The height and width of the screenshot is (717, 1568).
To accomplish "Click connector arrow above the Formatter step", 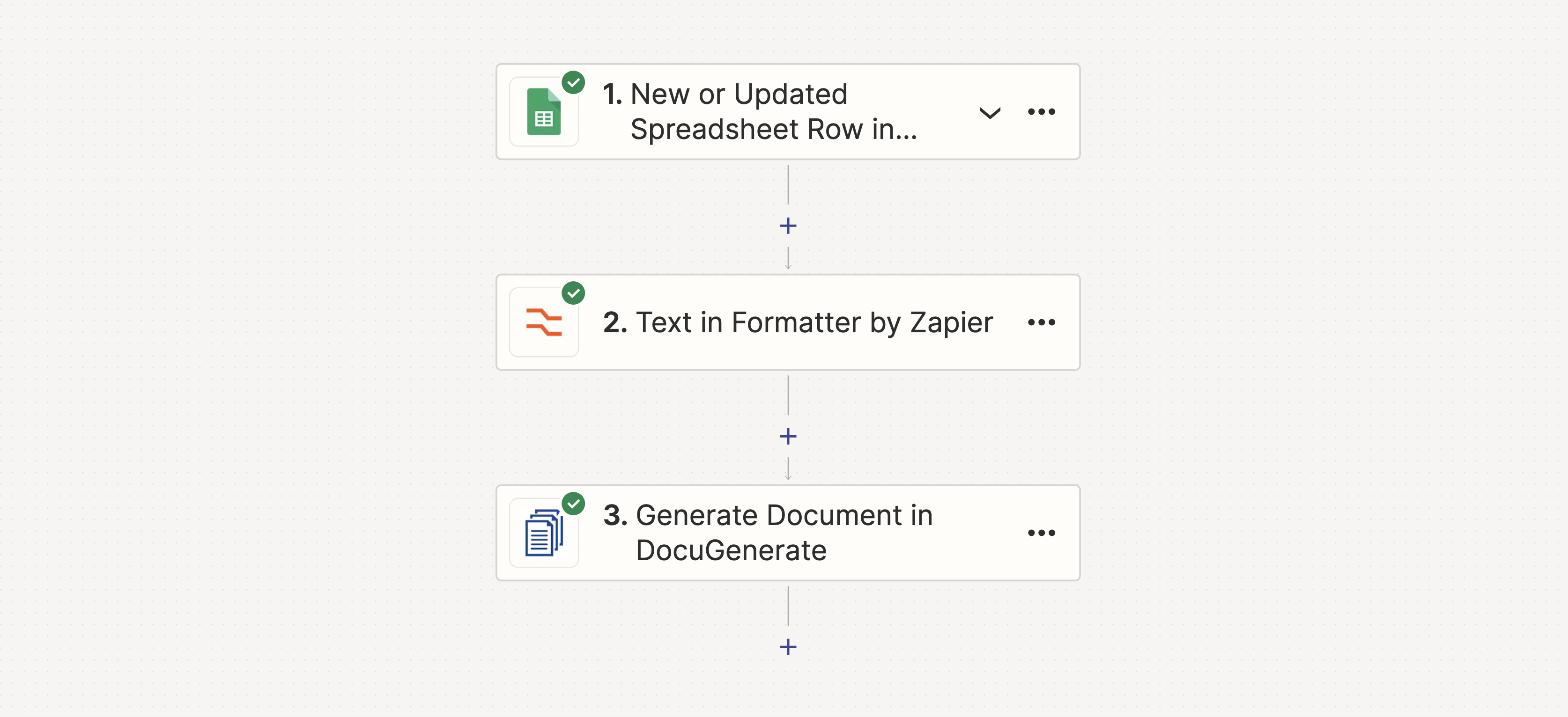I will [x=788, y=258].
